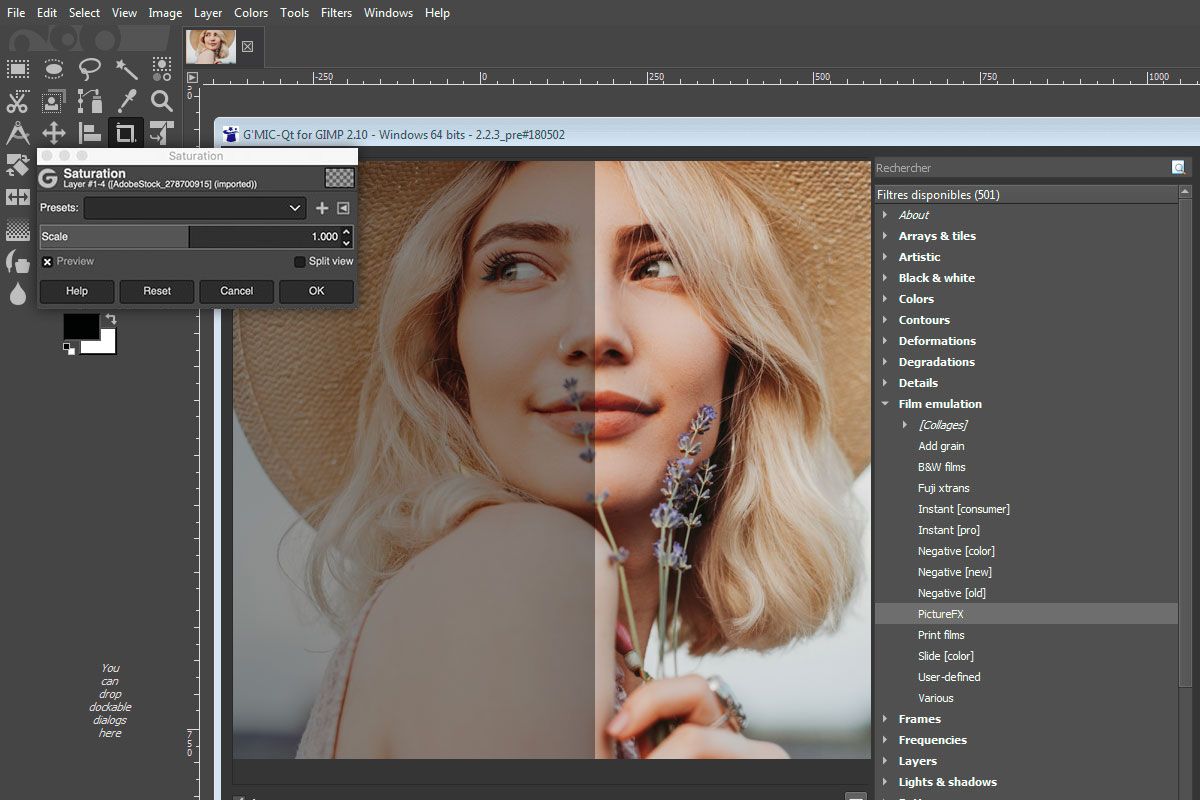Activate the Fuzzy Select magic wand tool

tap(125, 68)
